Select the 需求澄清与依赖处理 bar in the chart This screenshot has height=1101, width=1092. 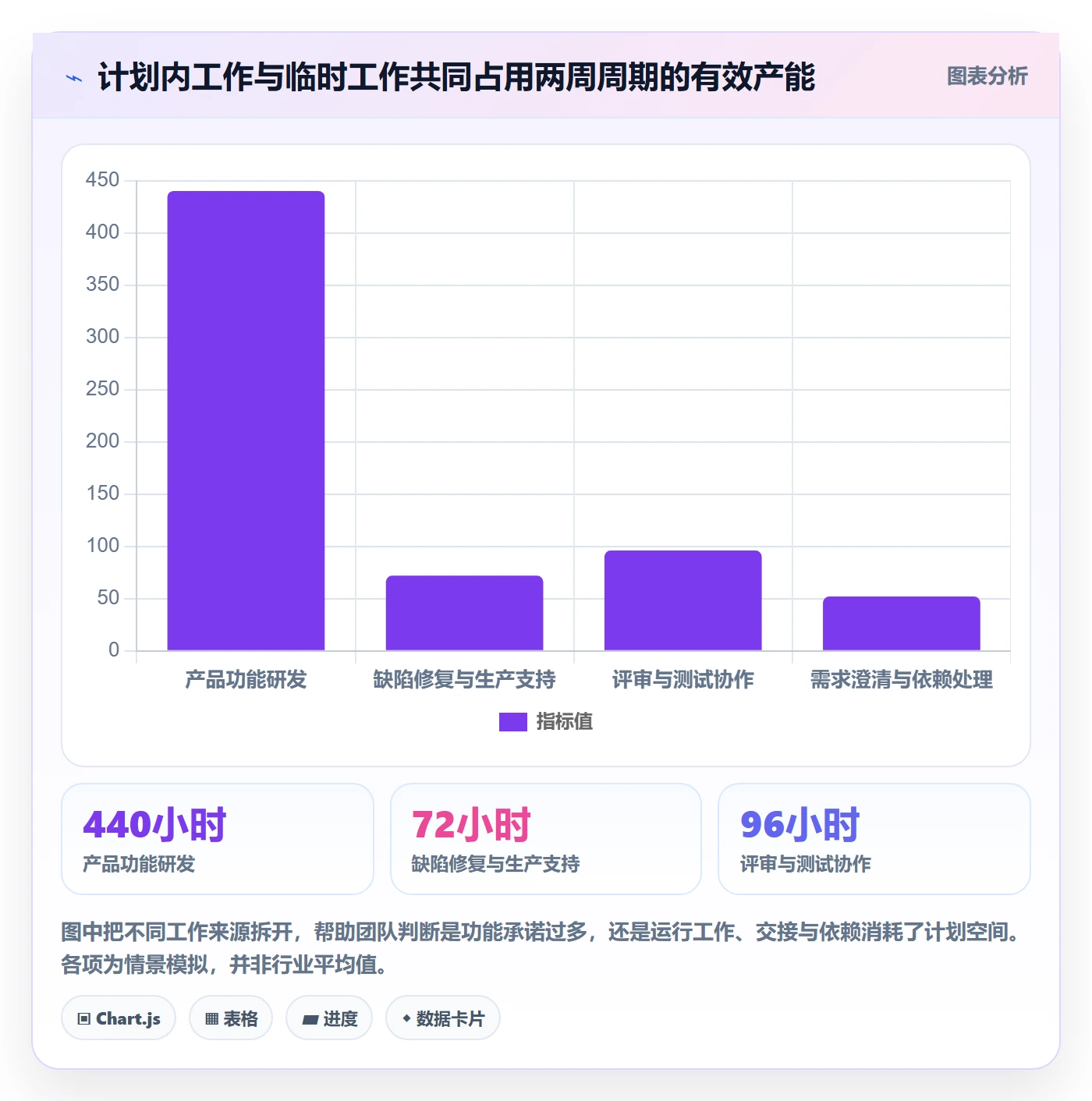901,623
